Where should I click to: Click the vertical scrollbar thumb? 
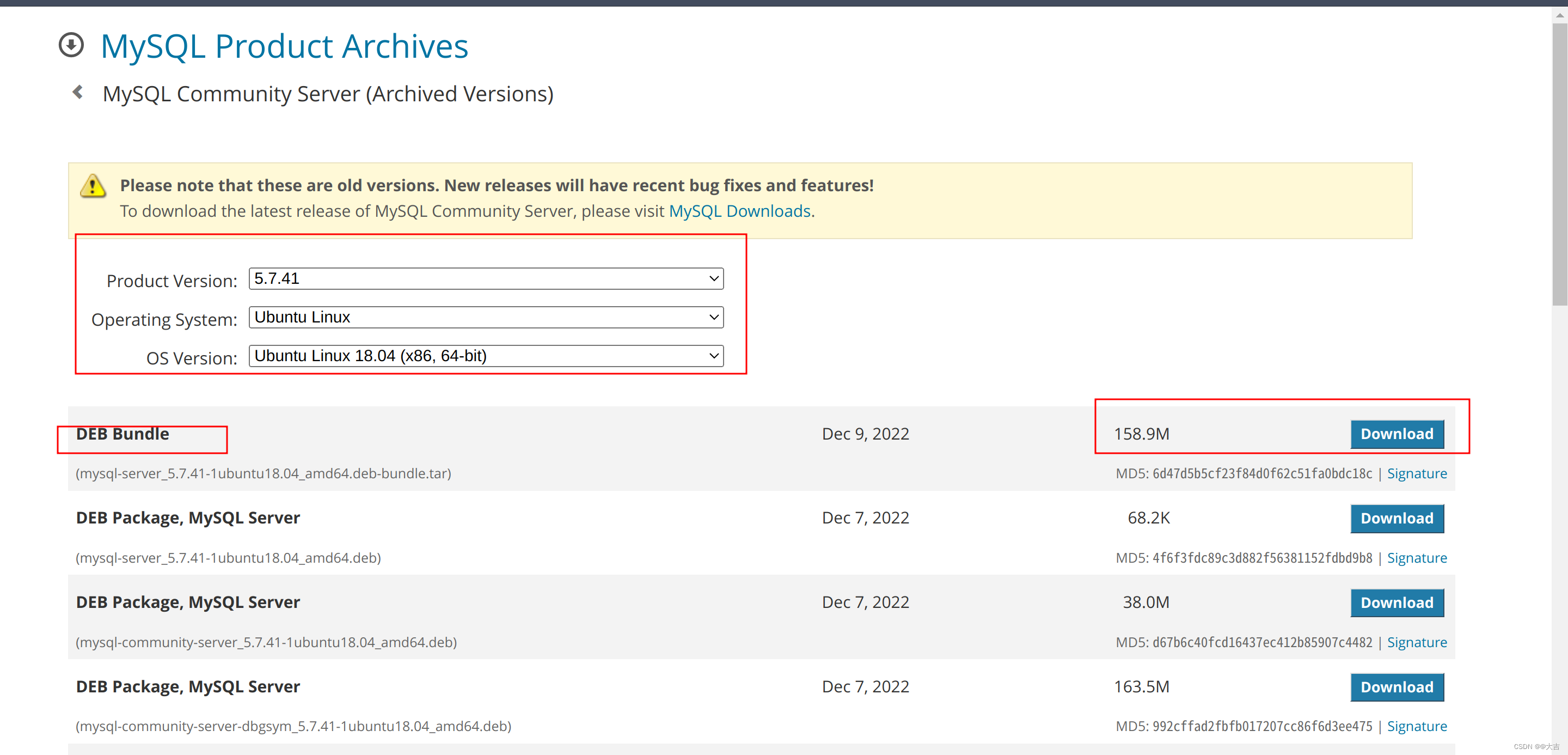(x=1559, y=163)
